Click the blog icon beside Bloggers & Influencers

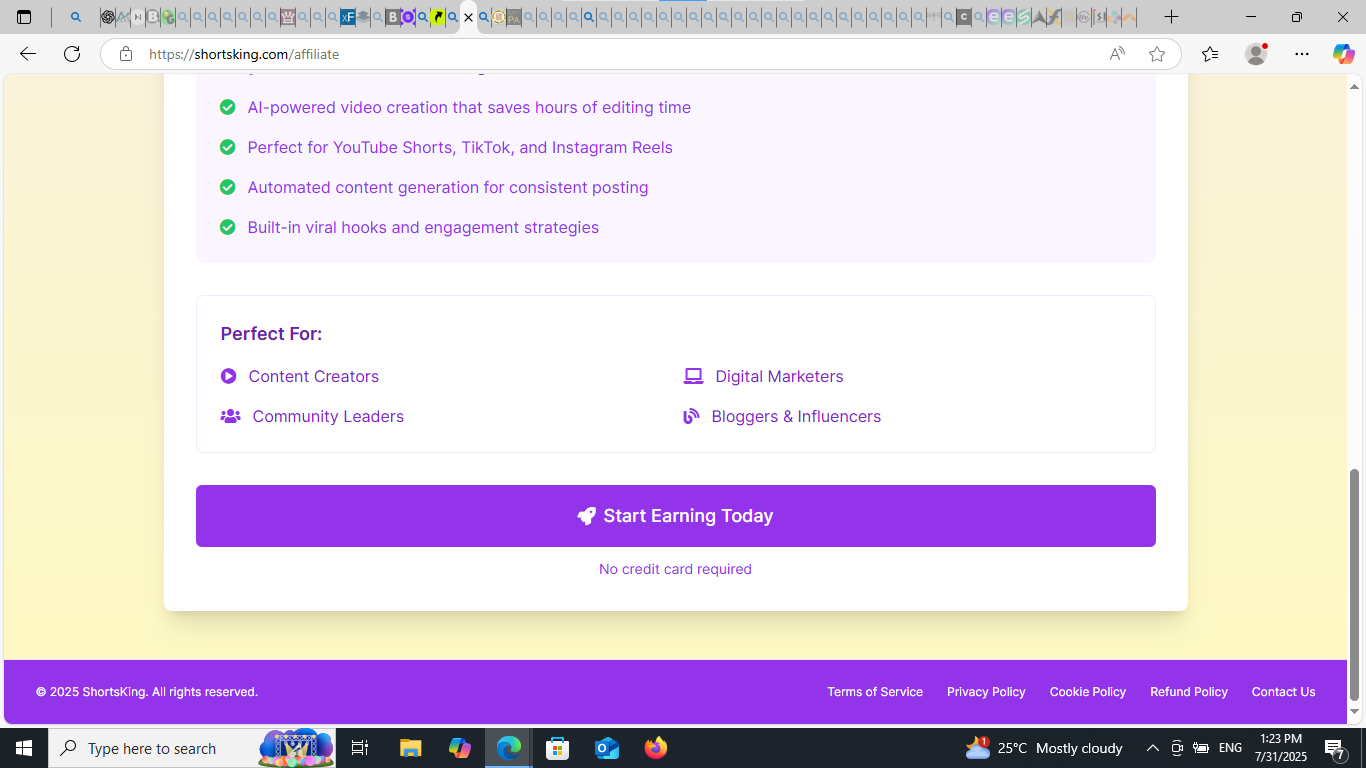691,416
